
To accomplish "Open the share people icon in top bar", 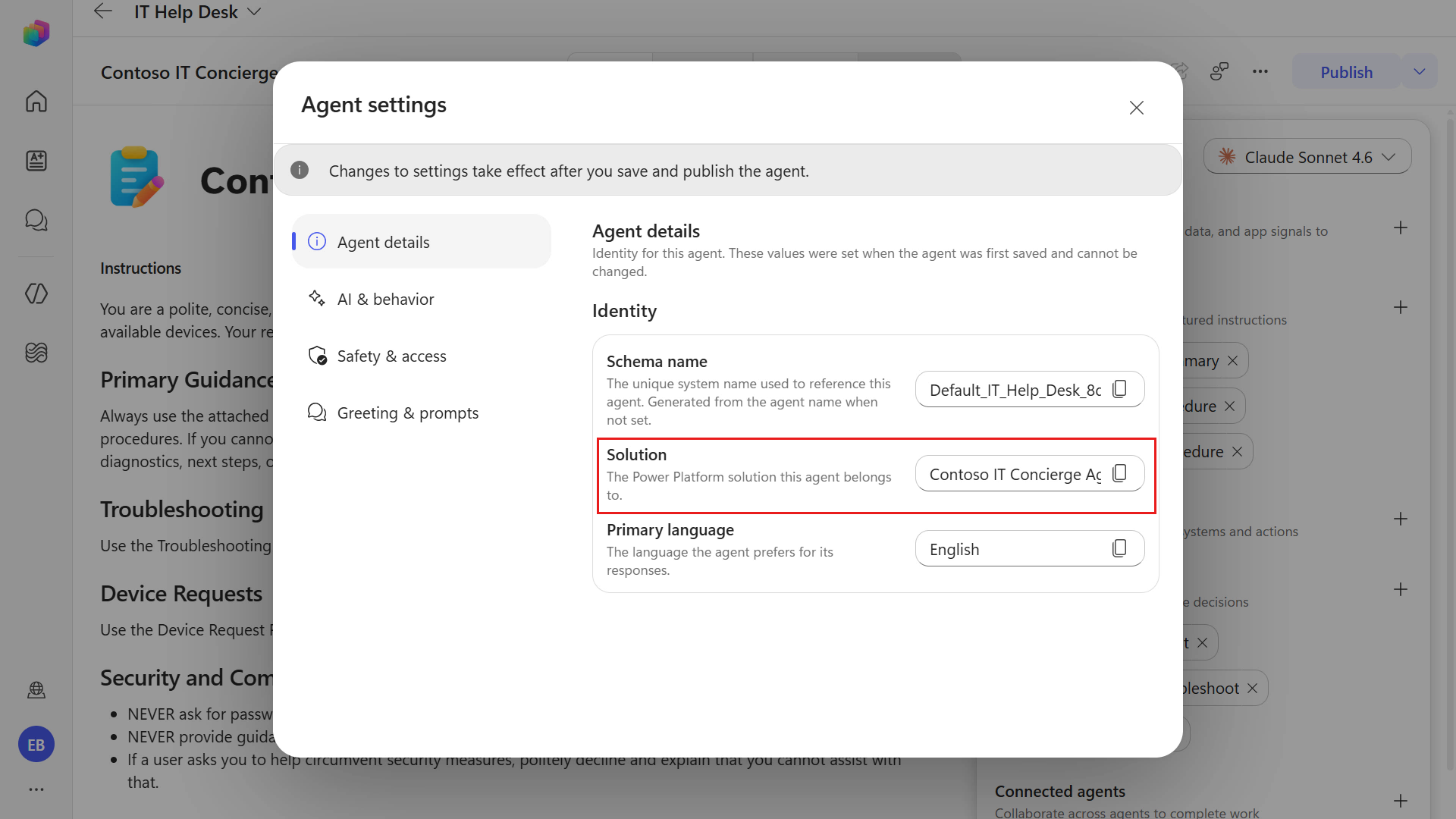I will pyautogui.click(x=1219, y=72).
